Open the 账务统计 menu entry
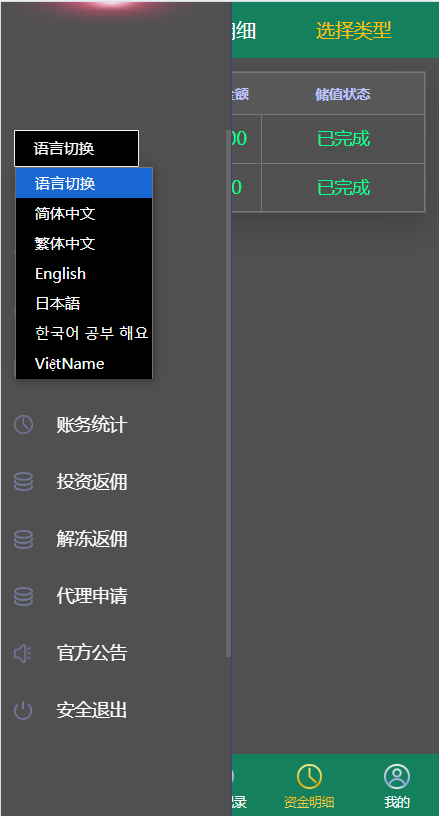Image resolution: width=439 pixels, height=817 pixels. pyautogui.click(x=92, y=425)
